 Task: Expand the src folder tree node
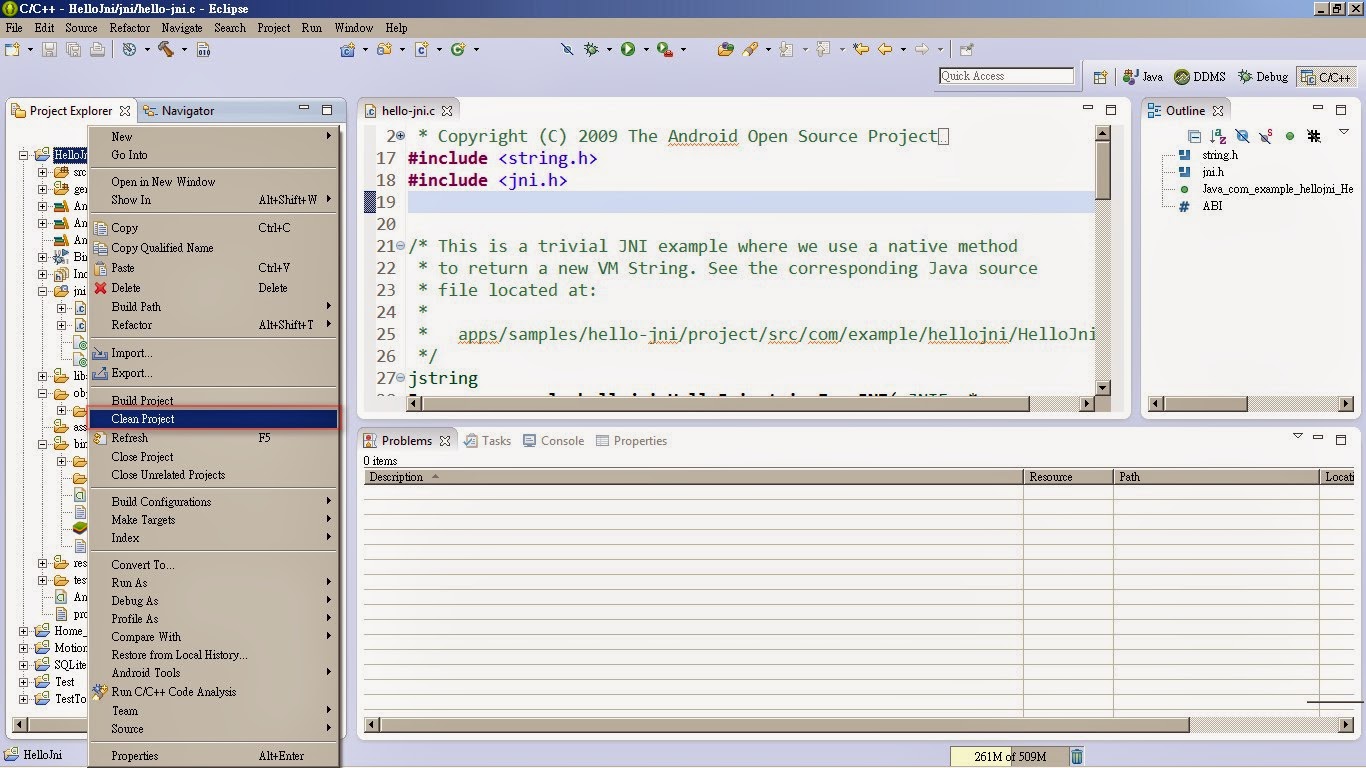[43, 173]
